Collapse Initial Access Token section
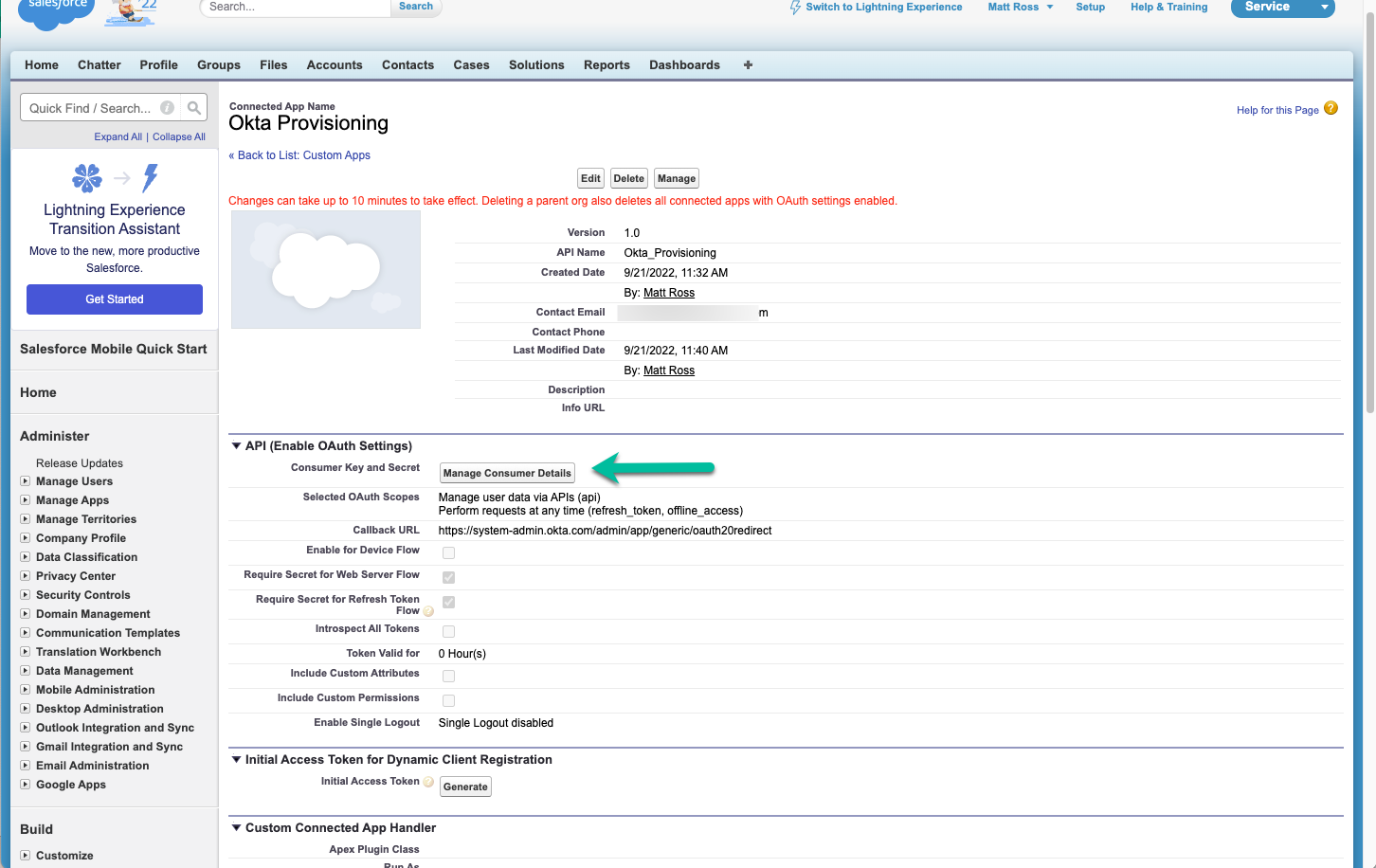1376x868 pixels. pos(236,759)
